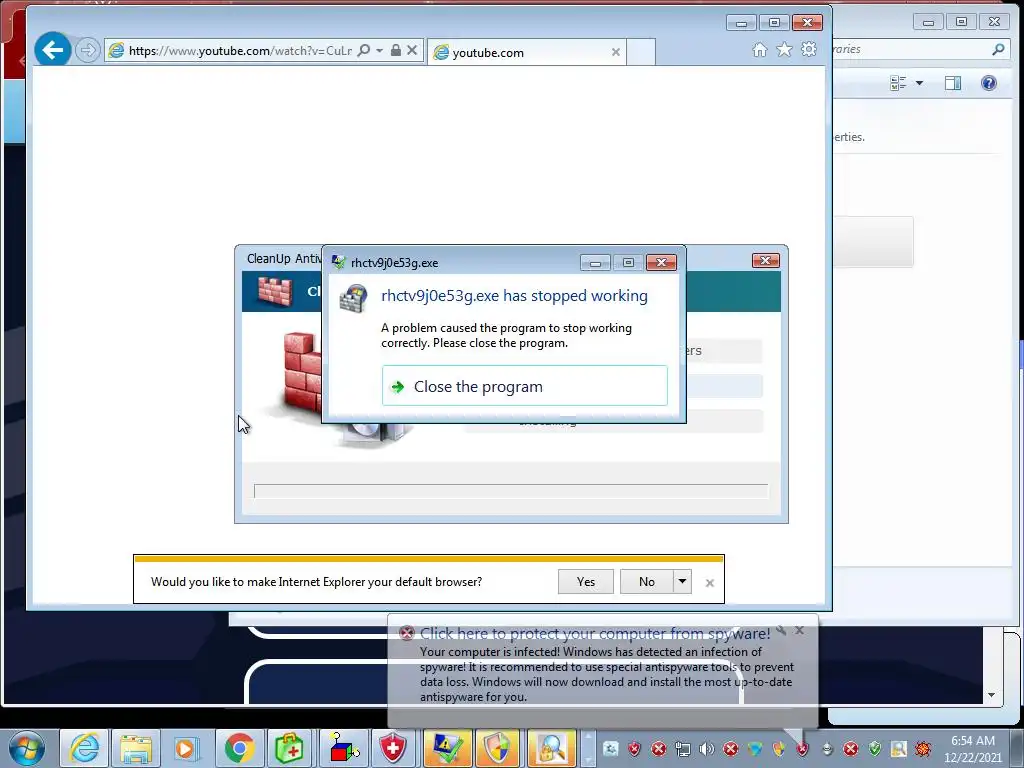Open the red shield with cross taskbar app
Image resolution: width=1024 pixels, height=768 pixels.
392,748
